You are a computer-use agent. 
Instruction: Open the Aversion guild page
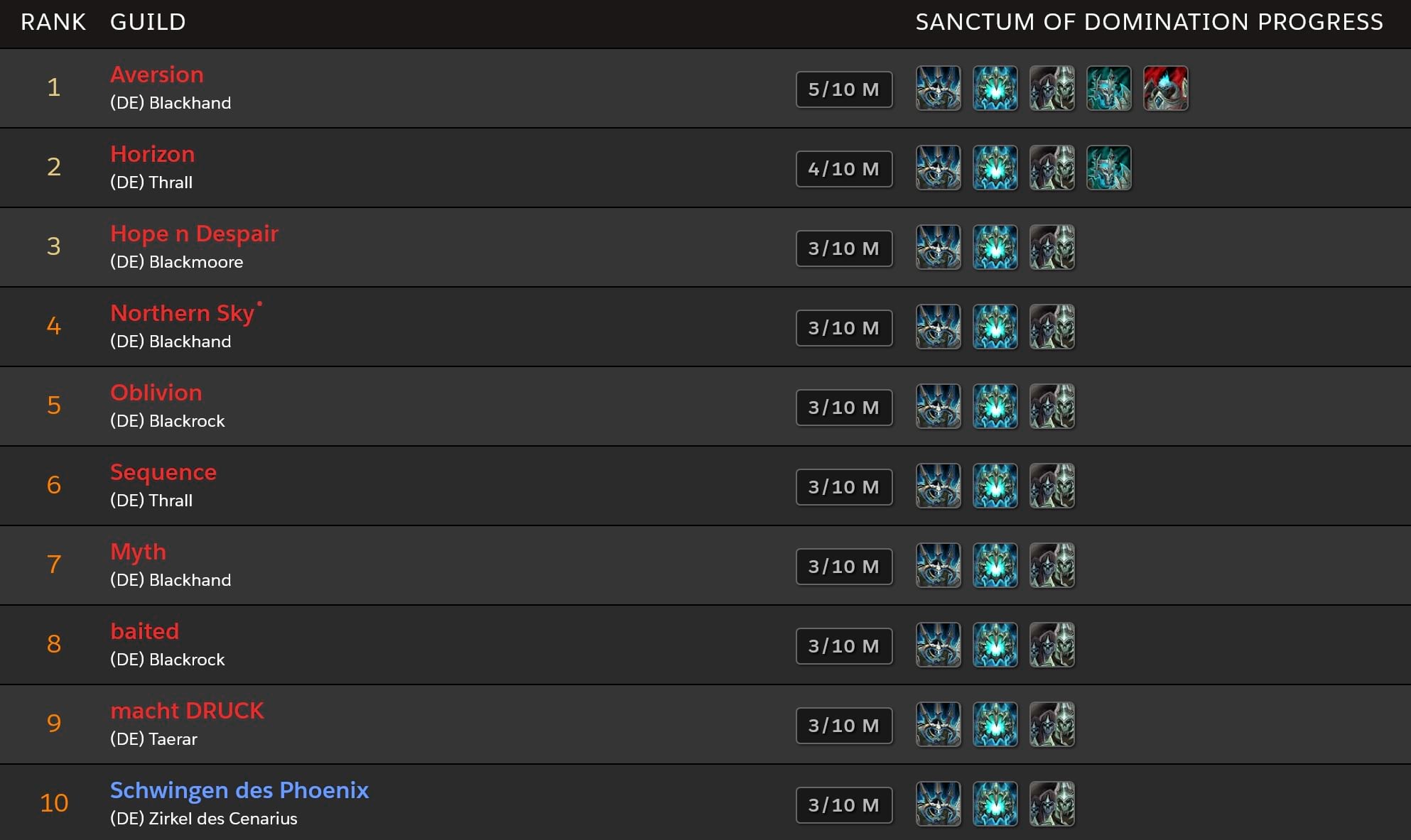pyautogui.click(x=157, y=75)
